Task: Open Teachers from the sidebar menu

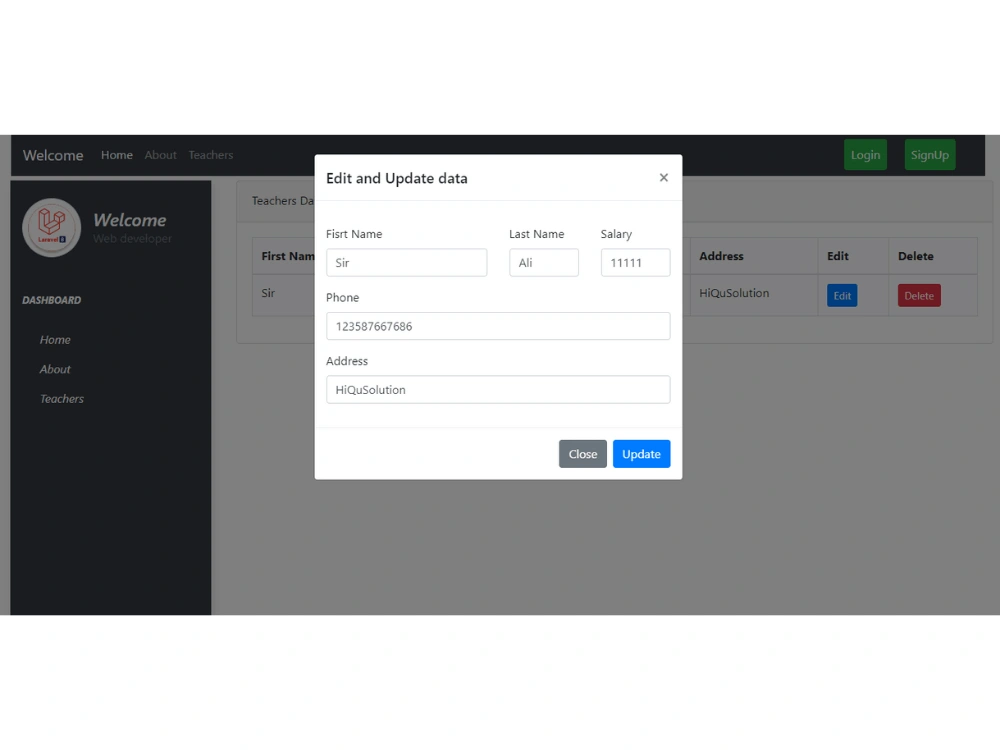Action: pyautogui.click(x=61, y=398)
